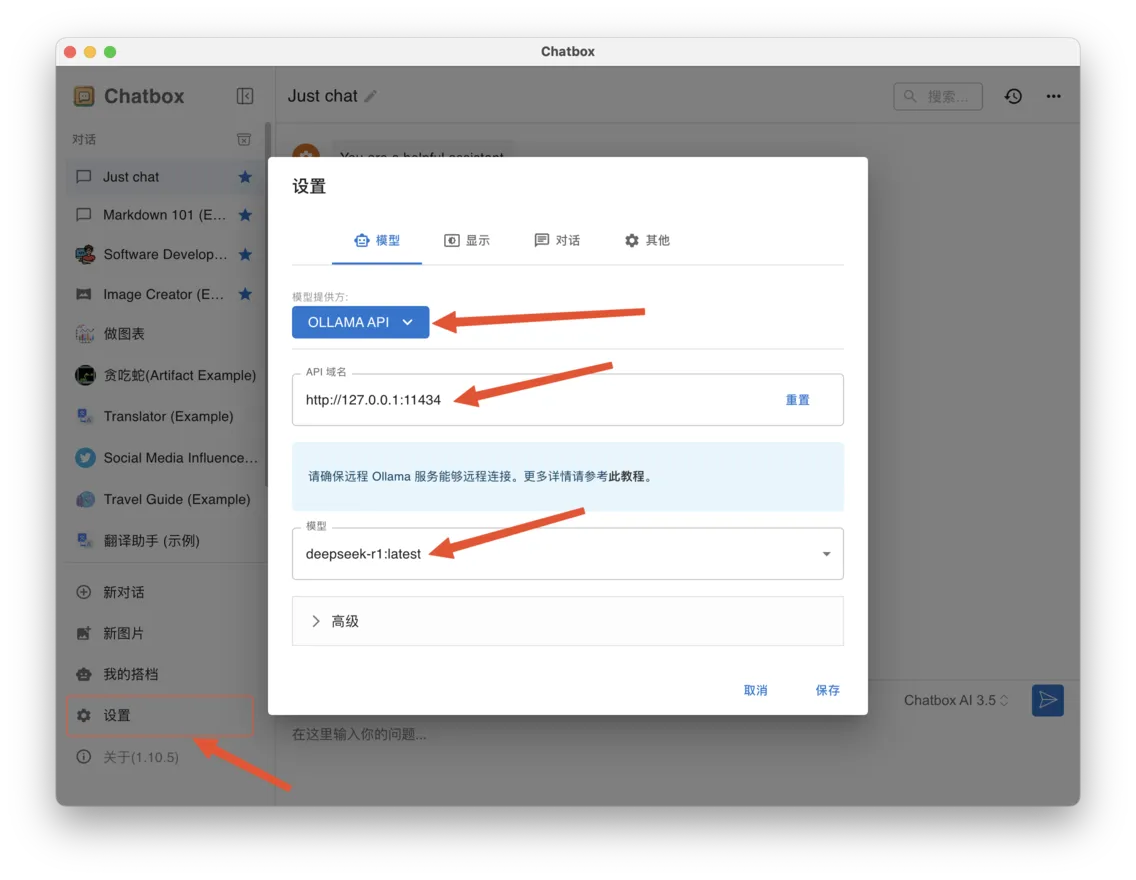Create a new image chat via 新图片
The width and height of the screenshot is (1136, 880).
(124, 633)
